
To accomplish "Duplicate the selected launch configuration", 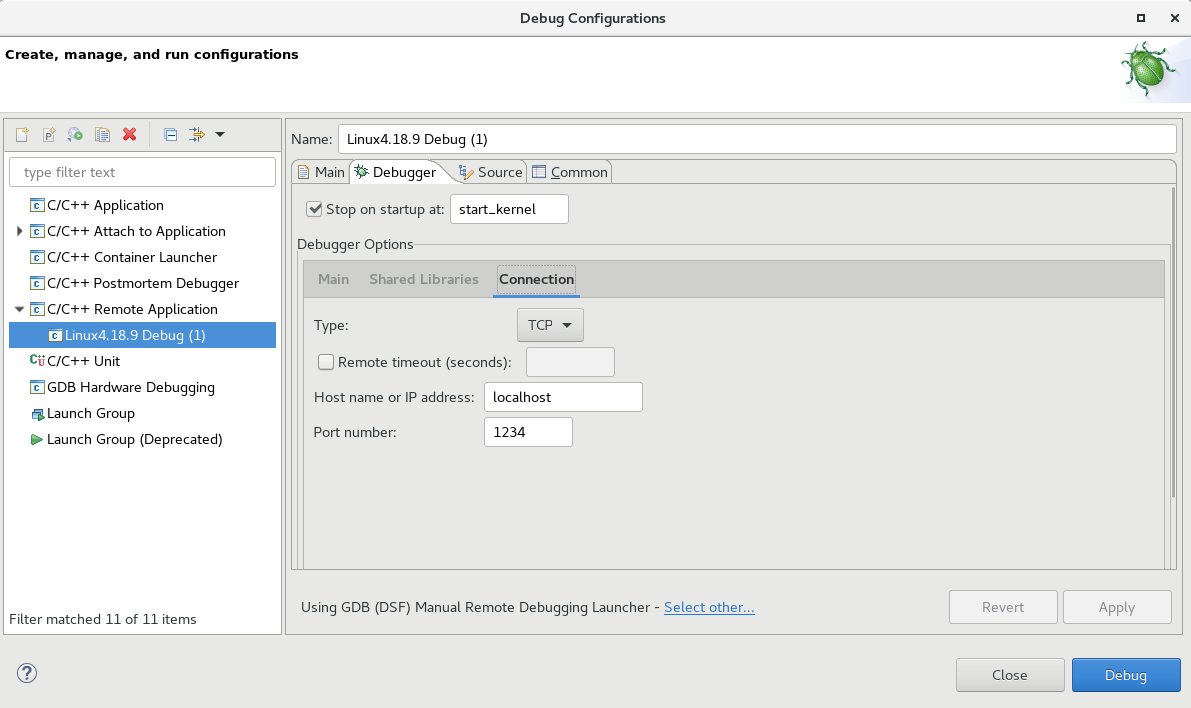I will (x=101, y=134).
